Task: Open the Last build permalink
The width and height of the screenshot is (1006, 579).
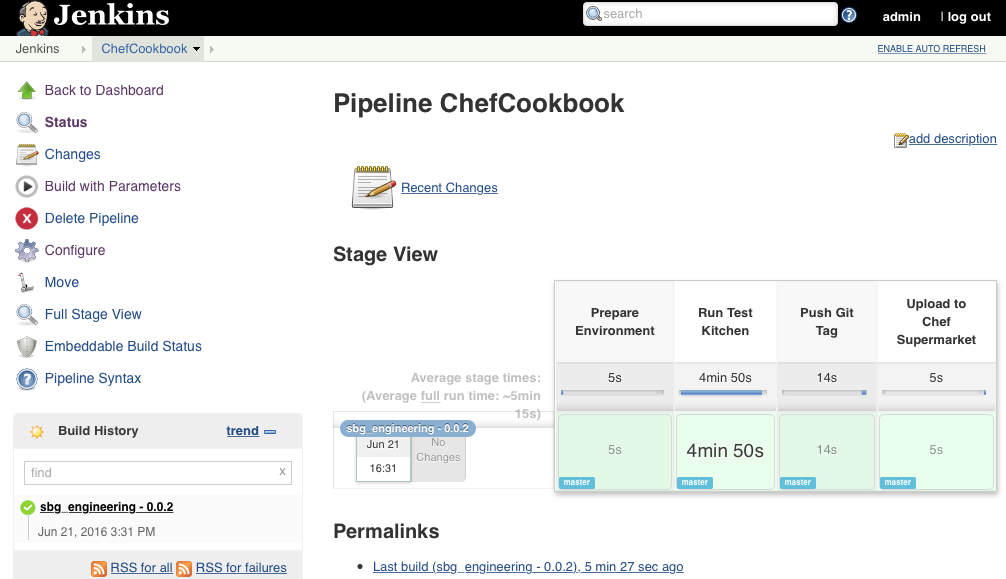Action: coord(528,567)
